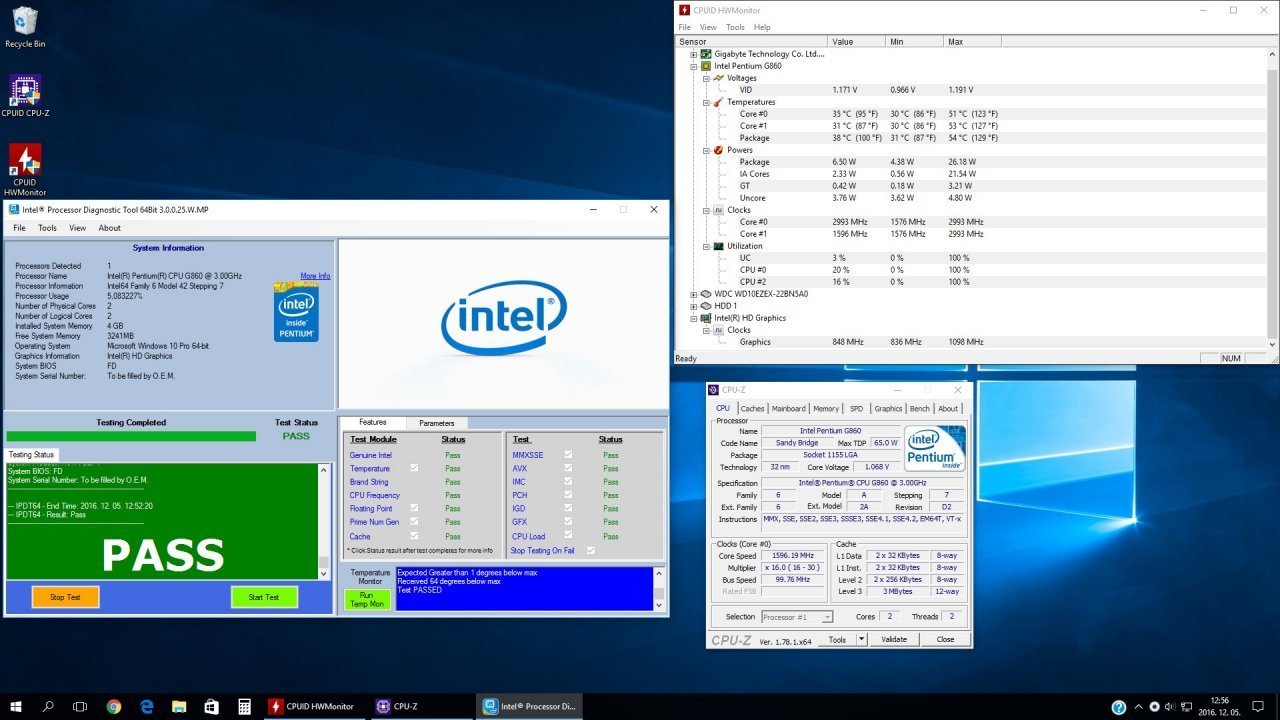
Task: Open the CPU-Z Tools dropdown arrow
Action: point(862,640)
